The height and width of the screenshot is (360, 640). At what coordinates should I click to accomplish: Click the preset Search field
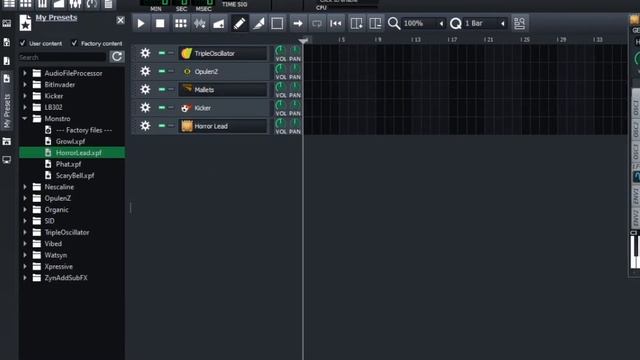coord(62,57)
